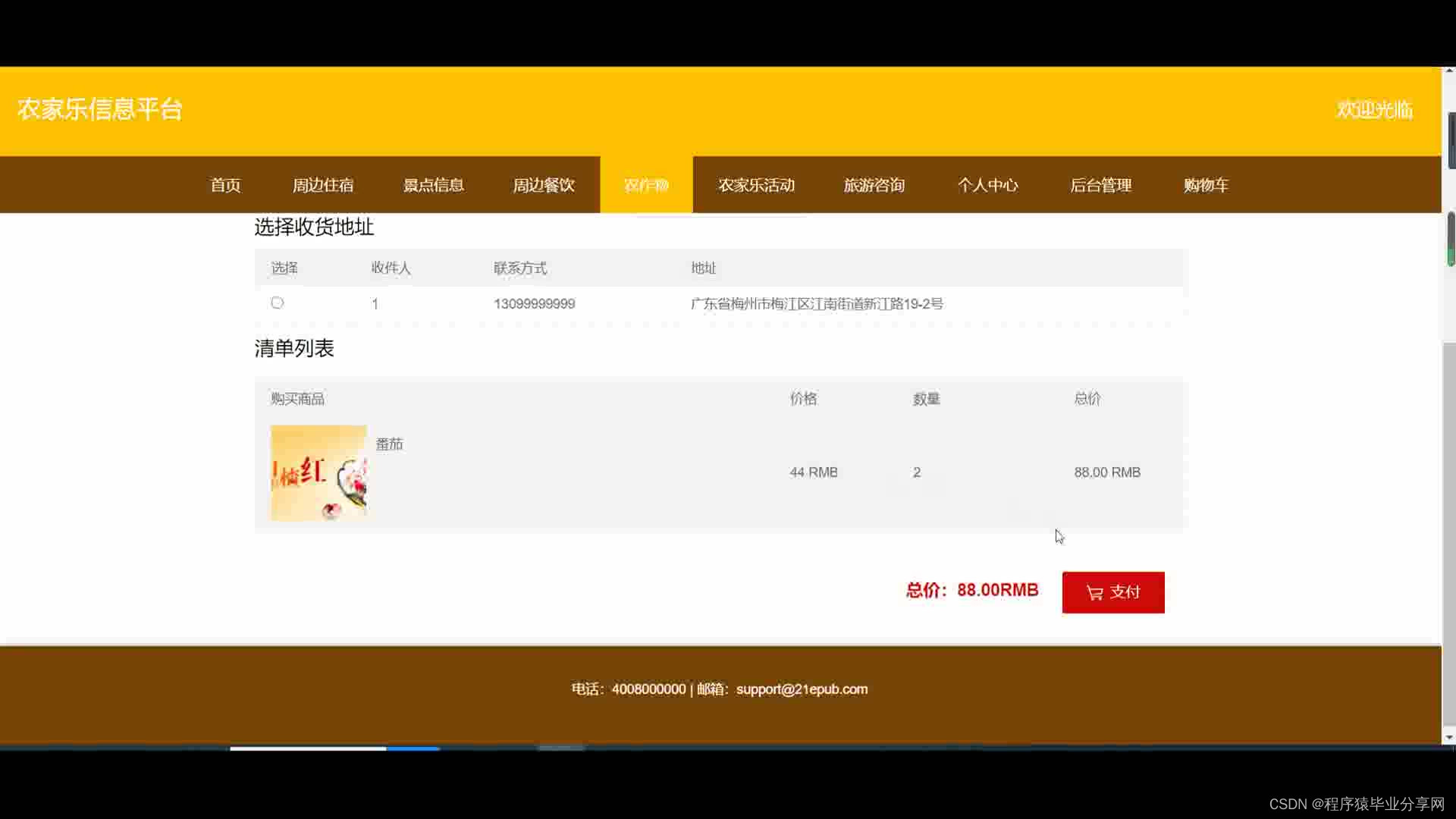Image resolution: width=1456 pixels, height=819 pixels.
Task: Go to 周边住宿 navigation item
Action: [323, 185]
